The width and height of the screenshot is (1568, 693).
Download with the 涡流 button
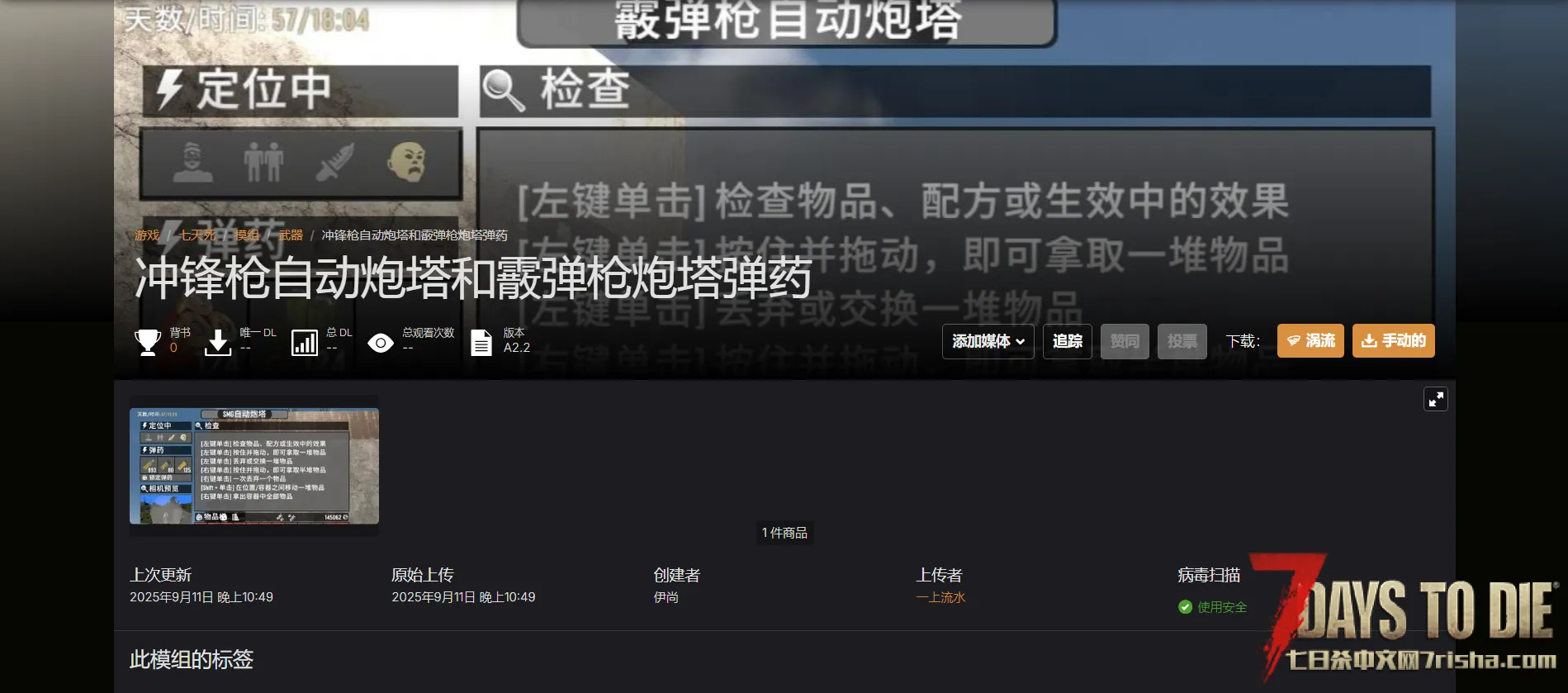(x=1310, y=340)
